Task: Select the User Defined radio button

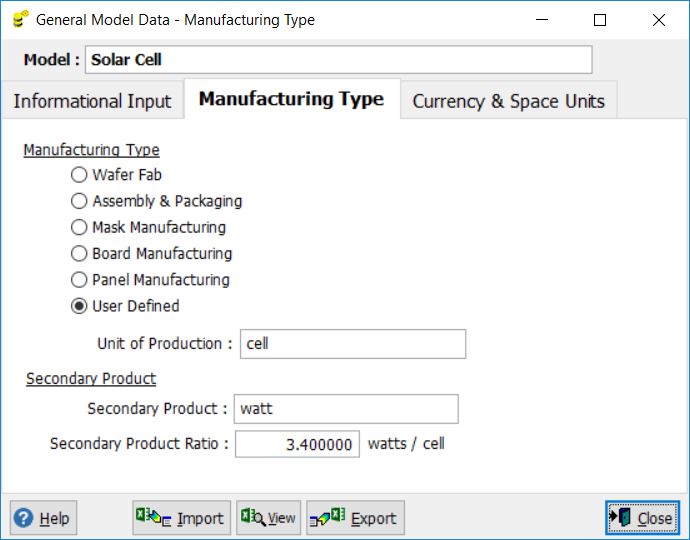Action: tap(79, 306)
